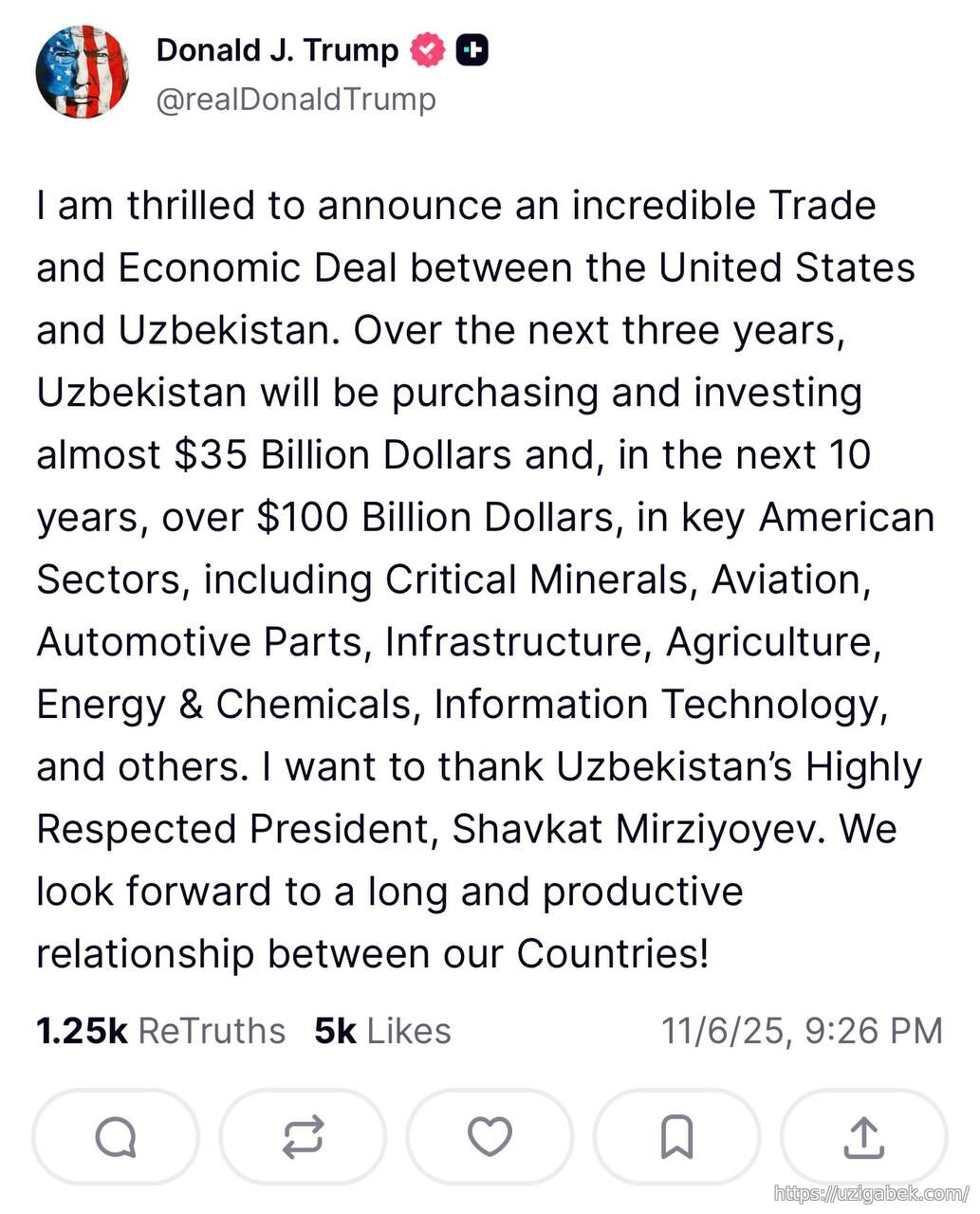980x1214 pixels.
Task: Click the 11/6/25, 9:26 PM timestamp
Action: tap(802, 1031)
